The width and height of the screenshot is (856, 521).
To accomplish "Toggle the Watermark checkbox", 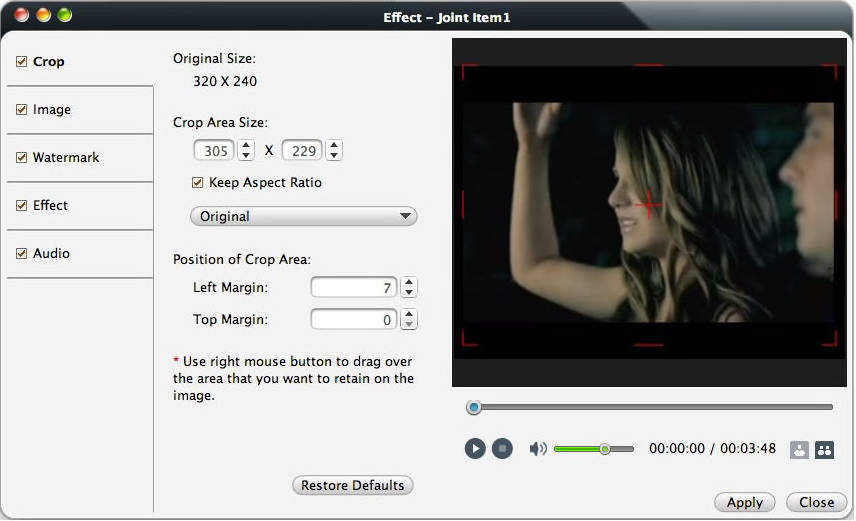I will click(21, 158).
